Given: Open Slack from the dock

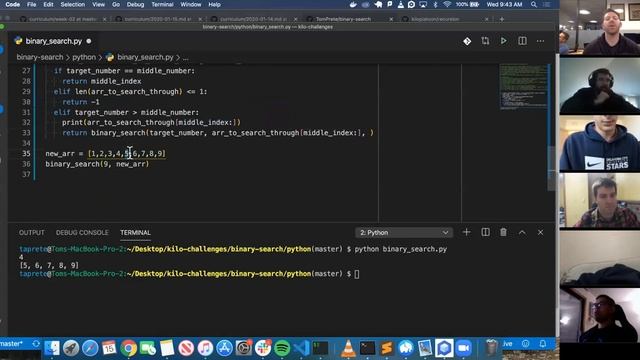Looking at the screenshot, I should (263, 348).
